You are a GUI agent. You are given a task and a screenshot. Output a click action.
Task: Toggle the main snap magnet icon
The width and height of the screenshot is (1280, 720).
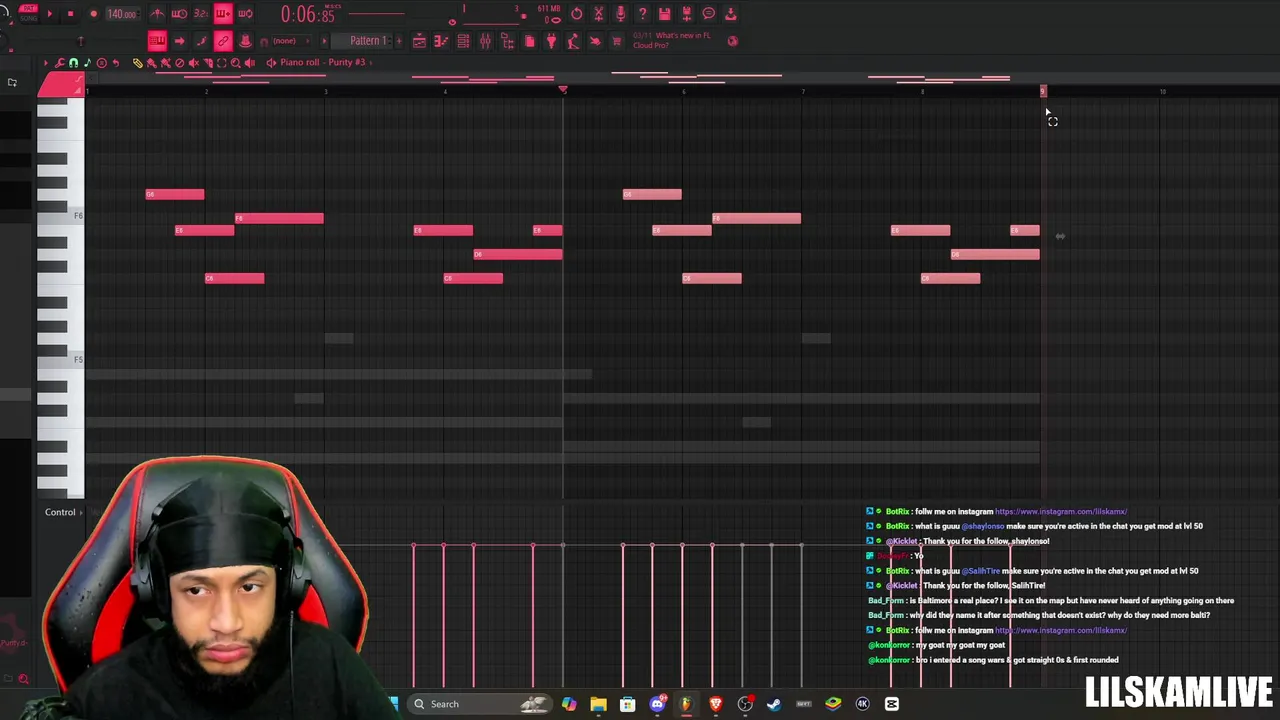point(264,41)
